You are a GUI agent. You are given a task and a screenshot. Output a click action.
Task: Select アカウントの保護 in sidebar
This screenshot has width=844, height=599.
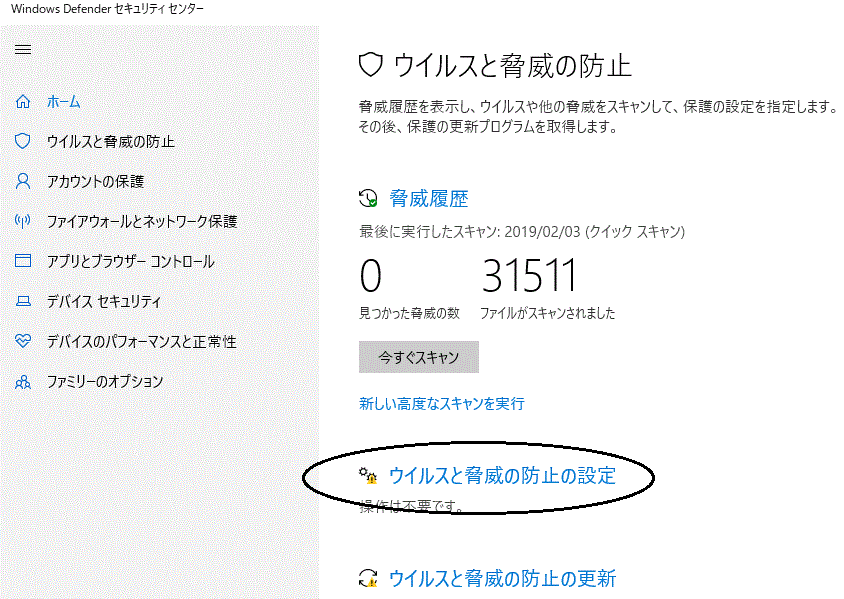tap(95, 181)
